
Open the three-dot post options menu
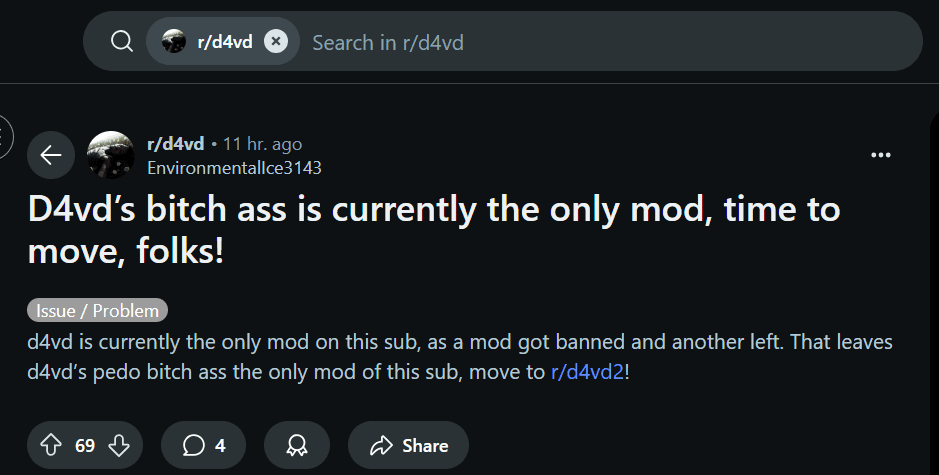[881, 155]
